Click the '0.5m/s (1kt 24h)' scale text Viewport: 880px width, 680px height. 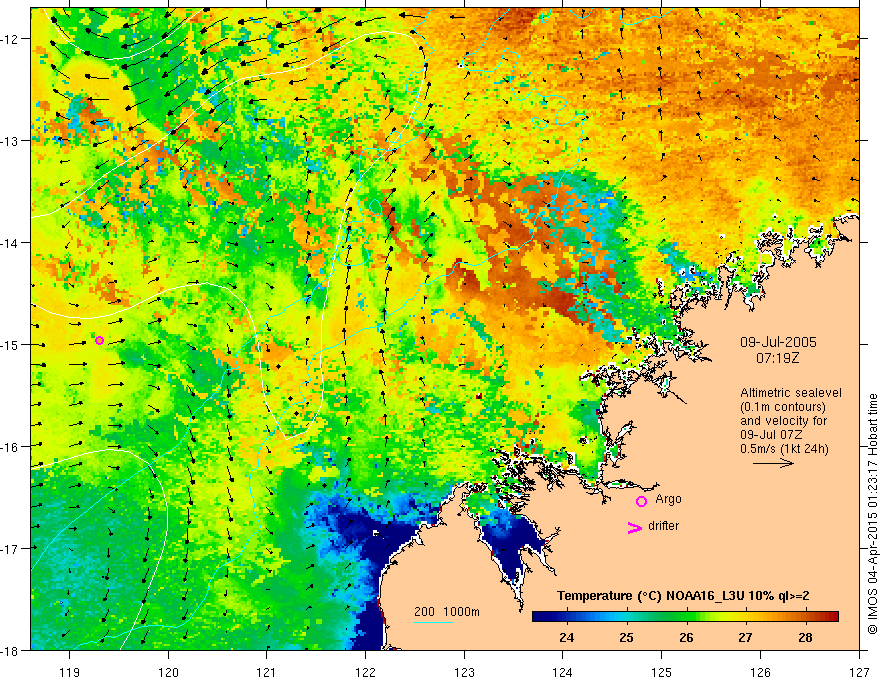pyautogui.click(x=784, y=449)
